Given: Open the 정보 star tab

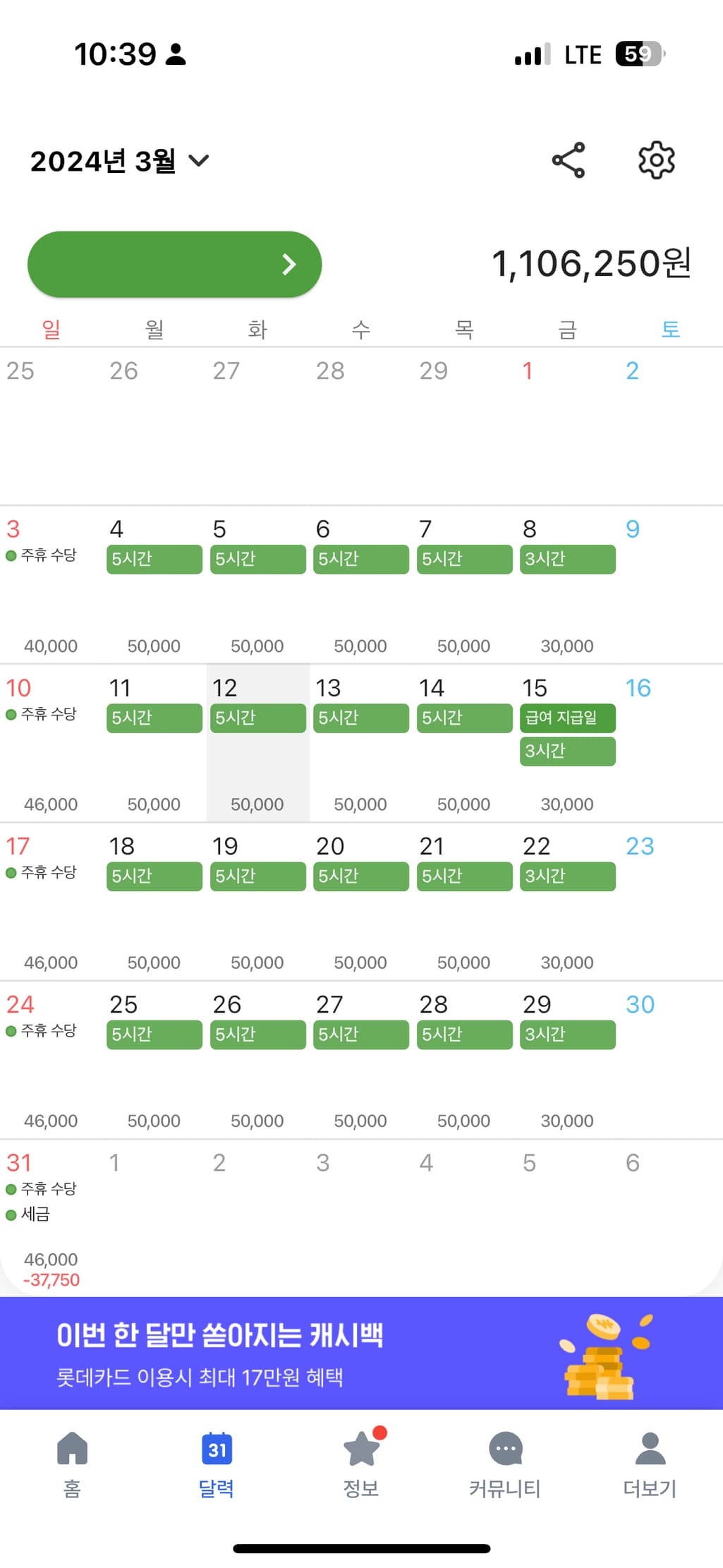Looking at the screenshot, I should coord(361,1464).
